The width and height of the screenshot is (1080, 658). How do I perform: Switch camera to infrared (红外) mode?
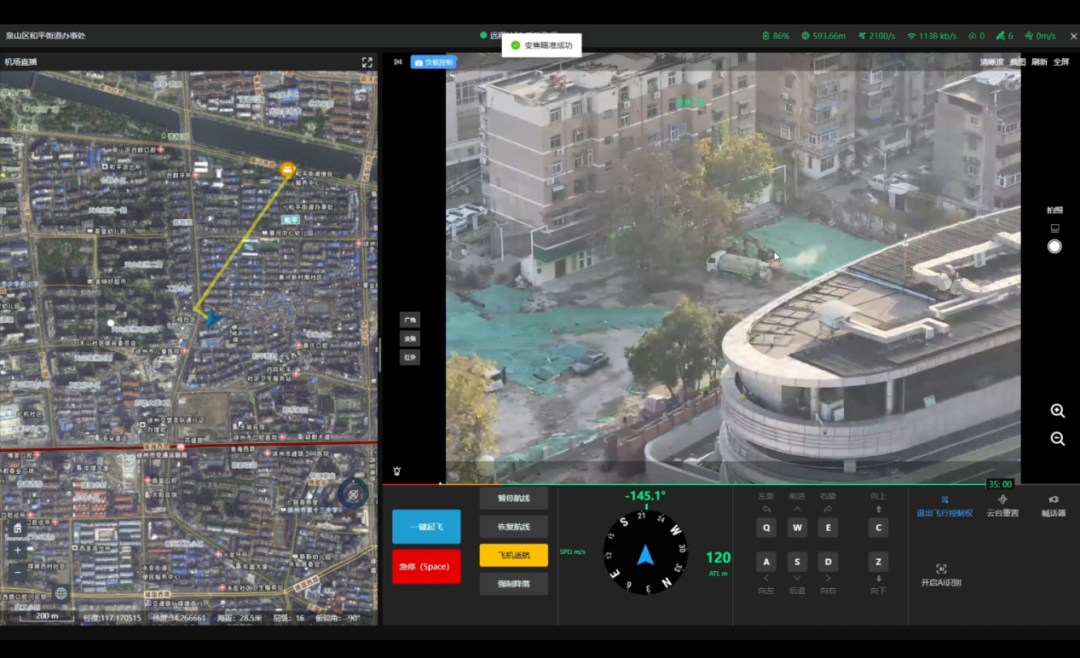[410, 357]
